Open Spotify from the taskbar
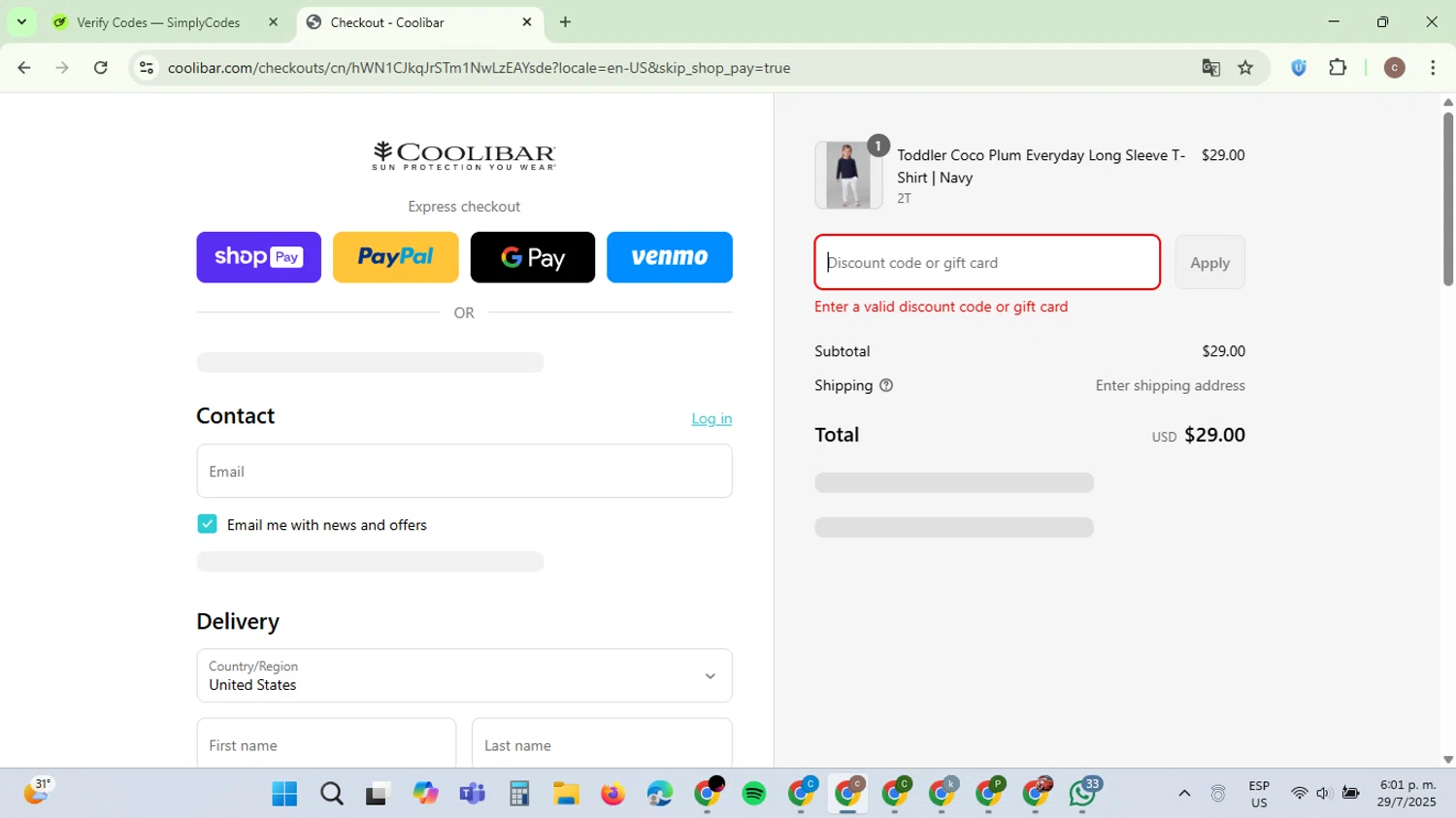 (x=753, y=794)
